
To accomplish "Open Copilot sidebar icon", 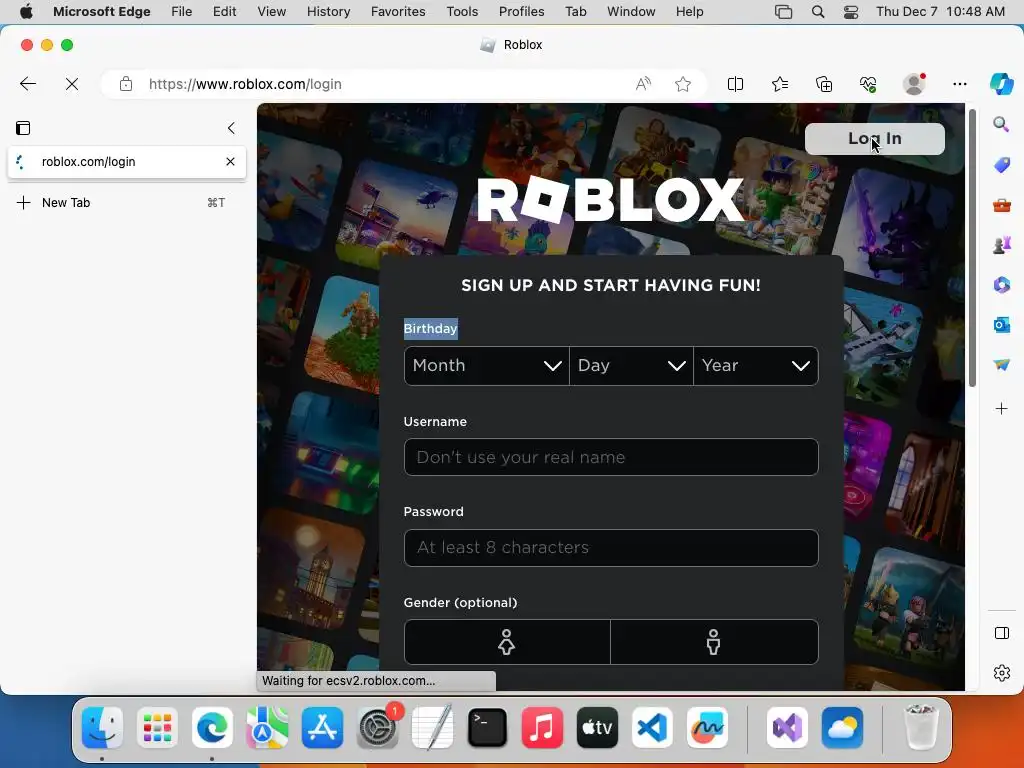I will (x=1002, y=84).
